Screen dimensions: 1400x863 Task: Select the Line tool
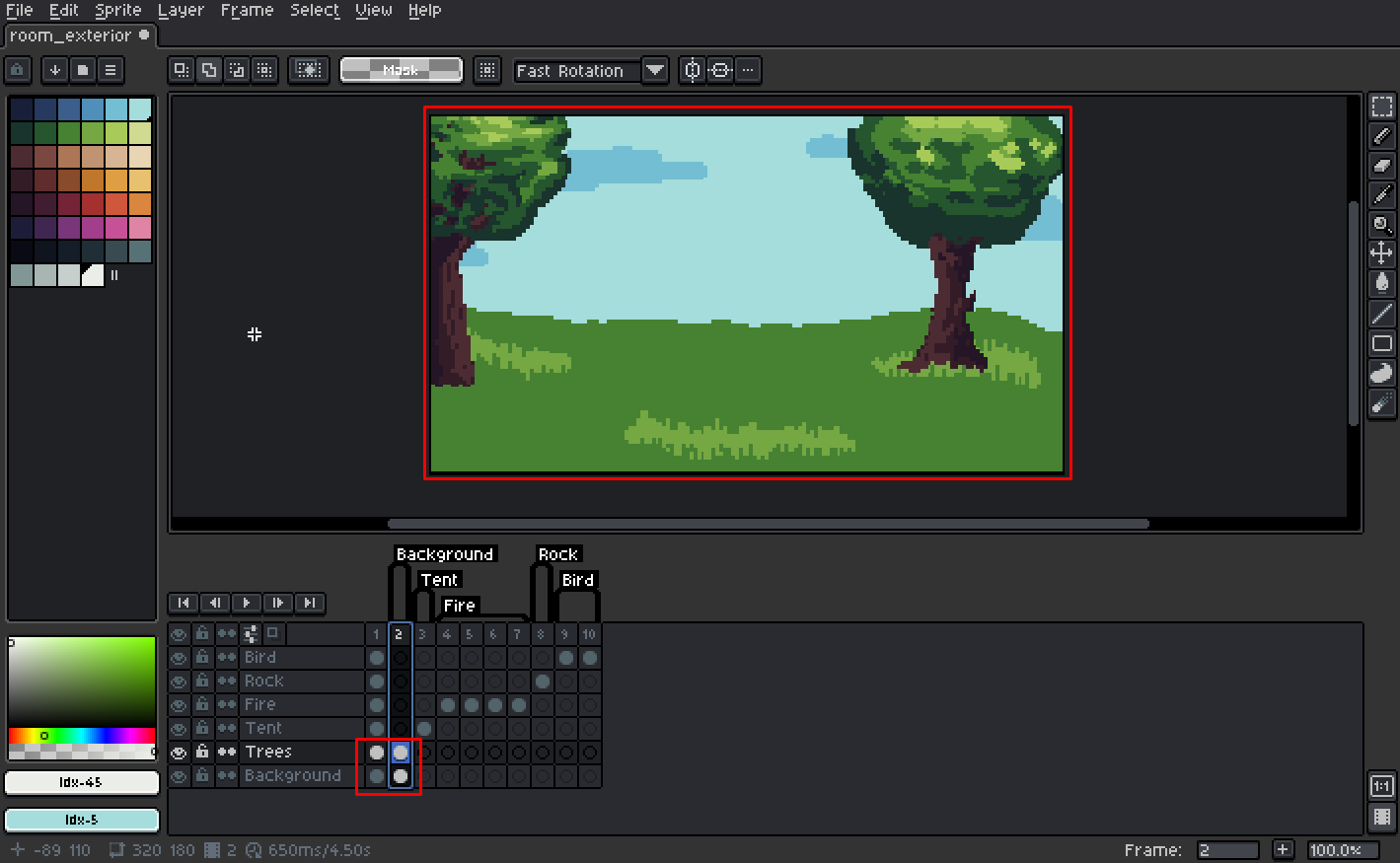pos(1381,314)
